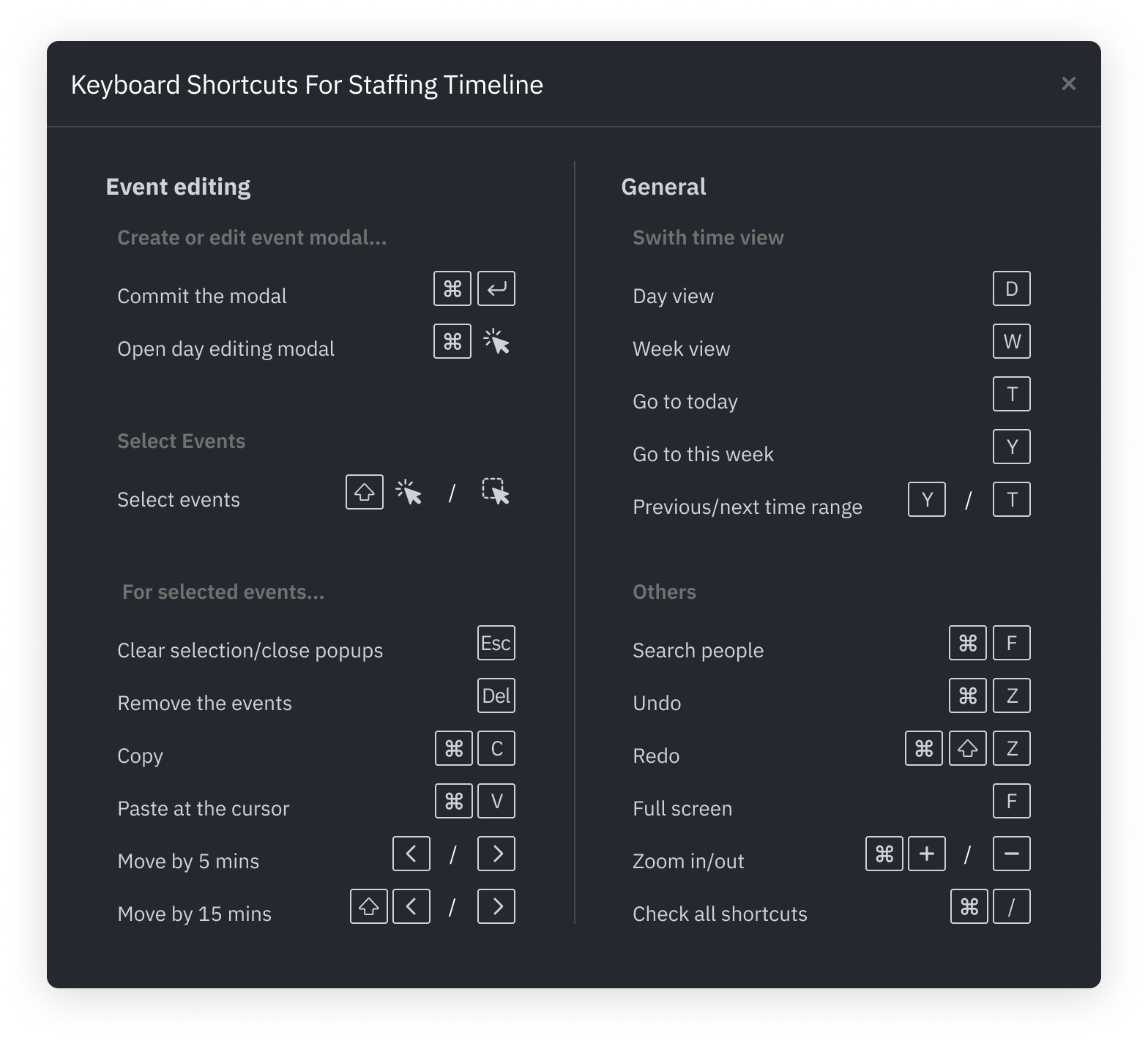This screenshot has width=1148, height=1041.
Task: Click the Shift key in Move by 15 mins row
Action: click(x=369, y=906)
